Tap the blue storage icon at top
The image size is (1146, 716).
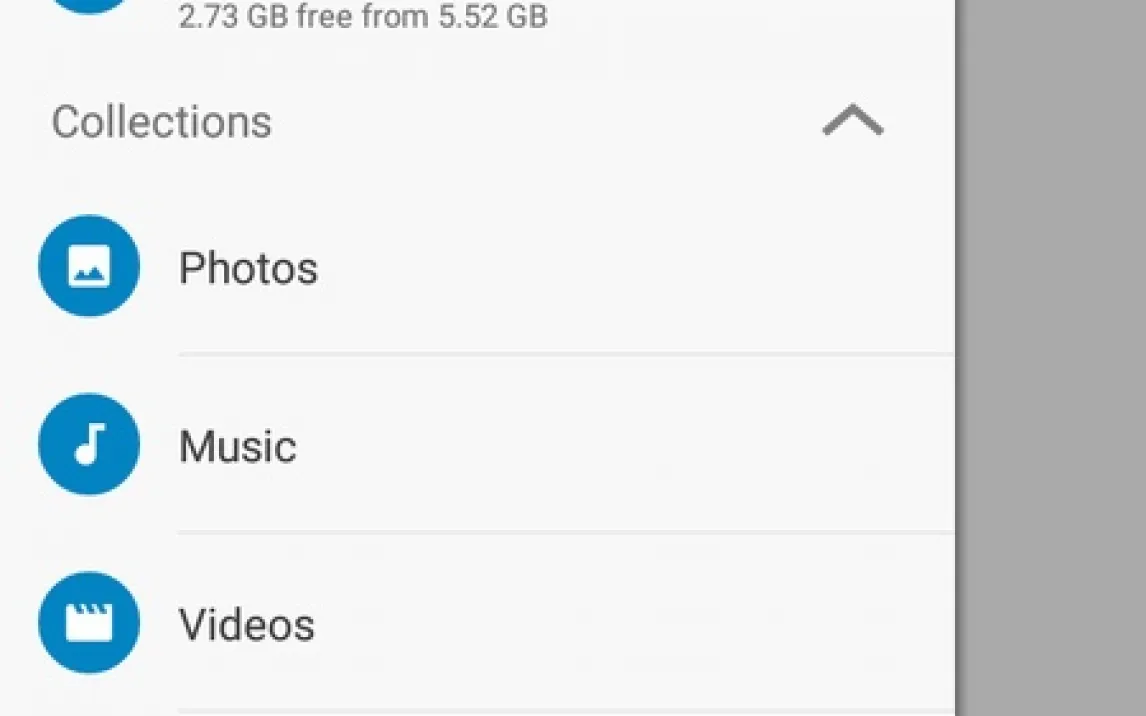pyautogui.click(x=89, y=5)
